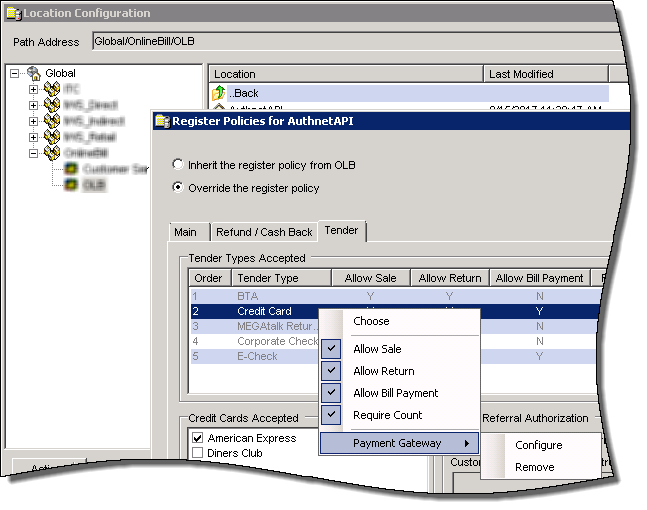This screenshot has width=647, height=510.
Task: Select Inherit the register policy from OLB
Action: 179,165
